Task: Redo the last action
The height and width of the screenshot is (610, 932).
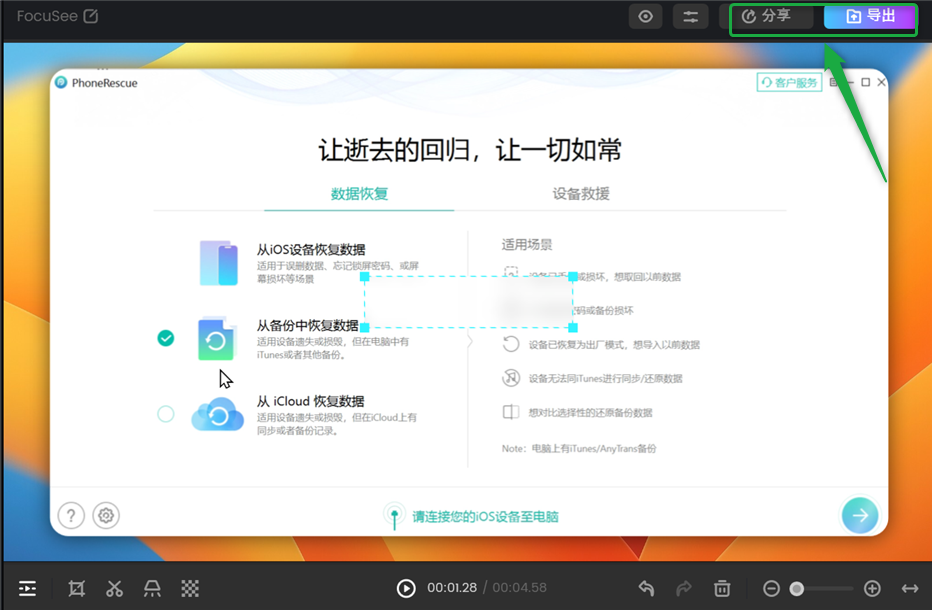Action: (x=684, y=589)
